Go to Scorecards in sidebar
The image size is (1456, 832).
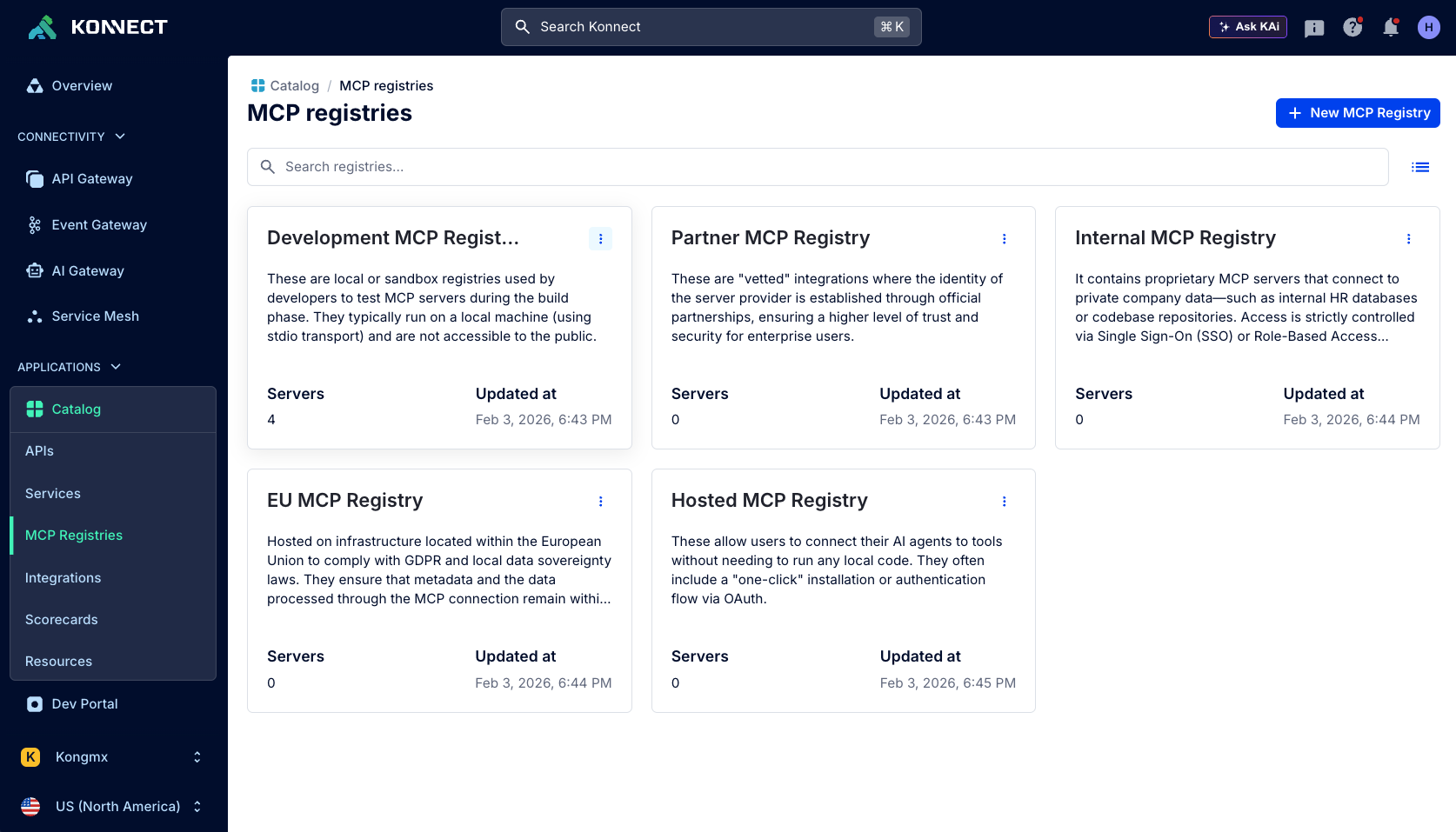click(x=62, y=620)
